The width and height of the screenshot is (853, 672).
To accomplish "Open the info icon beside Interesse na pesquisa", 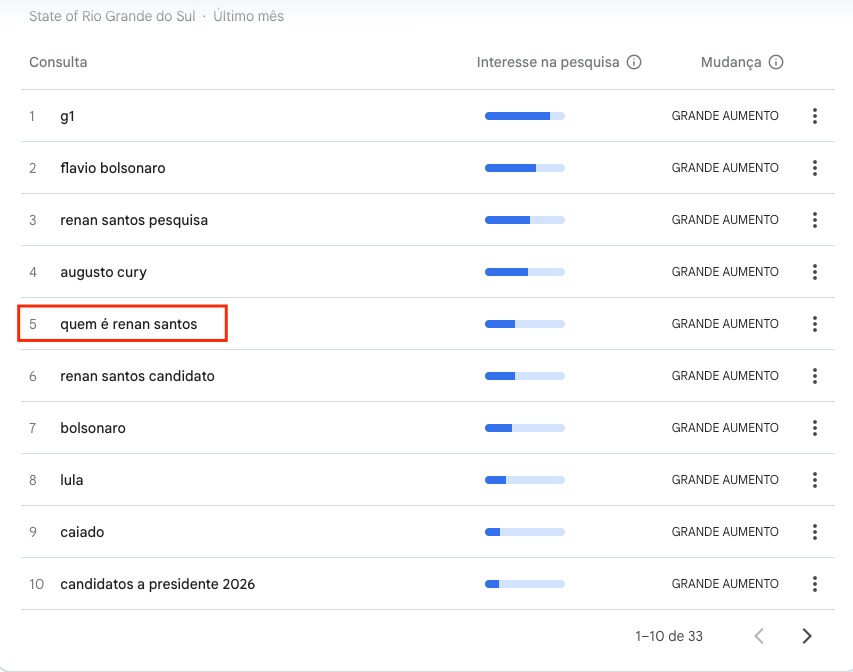I will click(634, 62).
